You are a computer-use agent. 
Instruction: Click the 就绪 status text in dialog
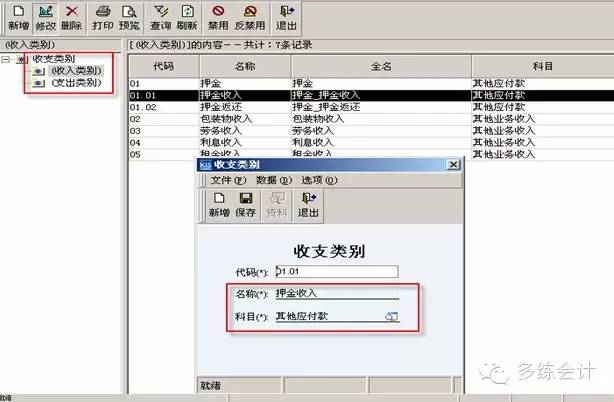(x=210, y=386)
